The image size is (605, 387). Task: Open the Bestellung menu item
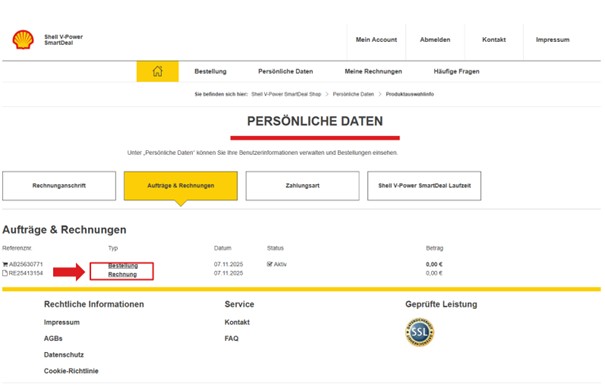[210, 71]
